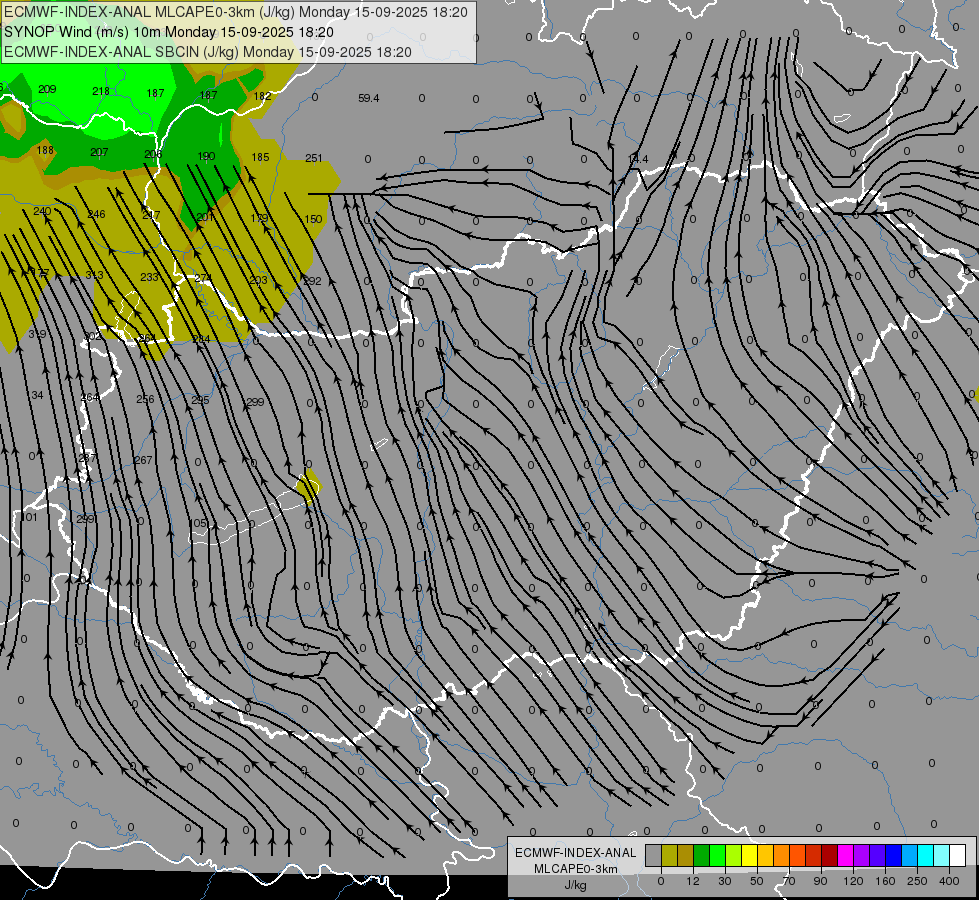The height and width of the screenshot is (900, 979).
Task: Click the dark red legend swatch
Action: (x=829, y=855)
